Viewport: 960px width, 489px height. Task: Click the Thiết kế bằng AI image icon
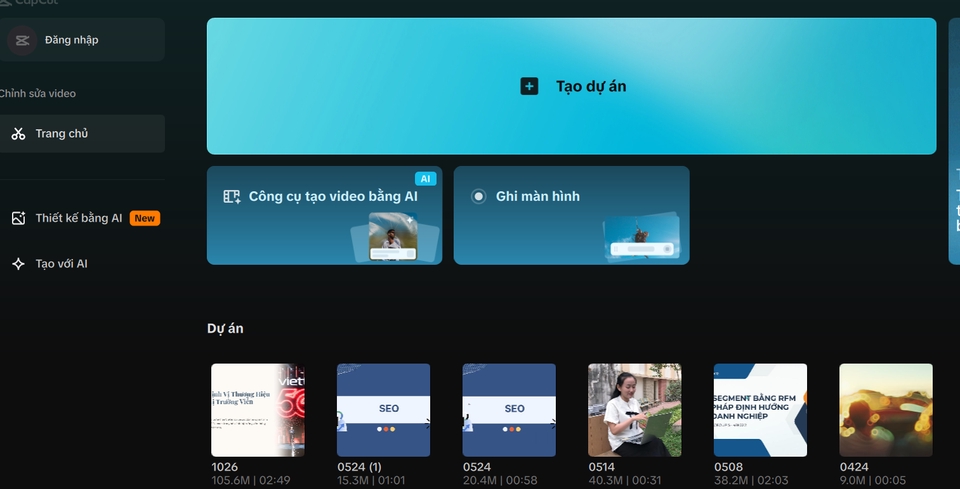pyautogui.click(x=18, y=218)
